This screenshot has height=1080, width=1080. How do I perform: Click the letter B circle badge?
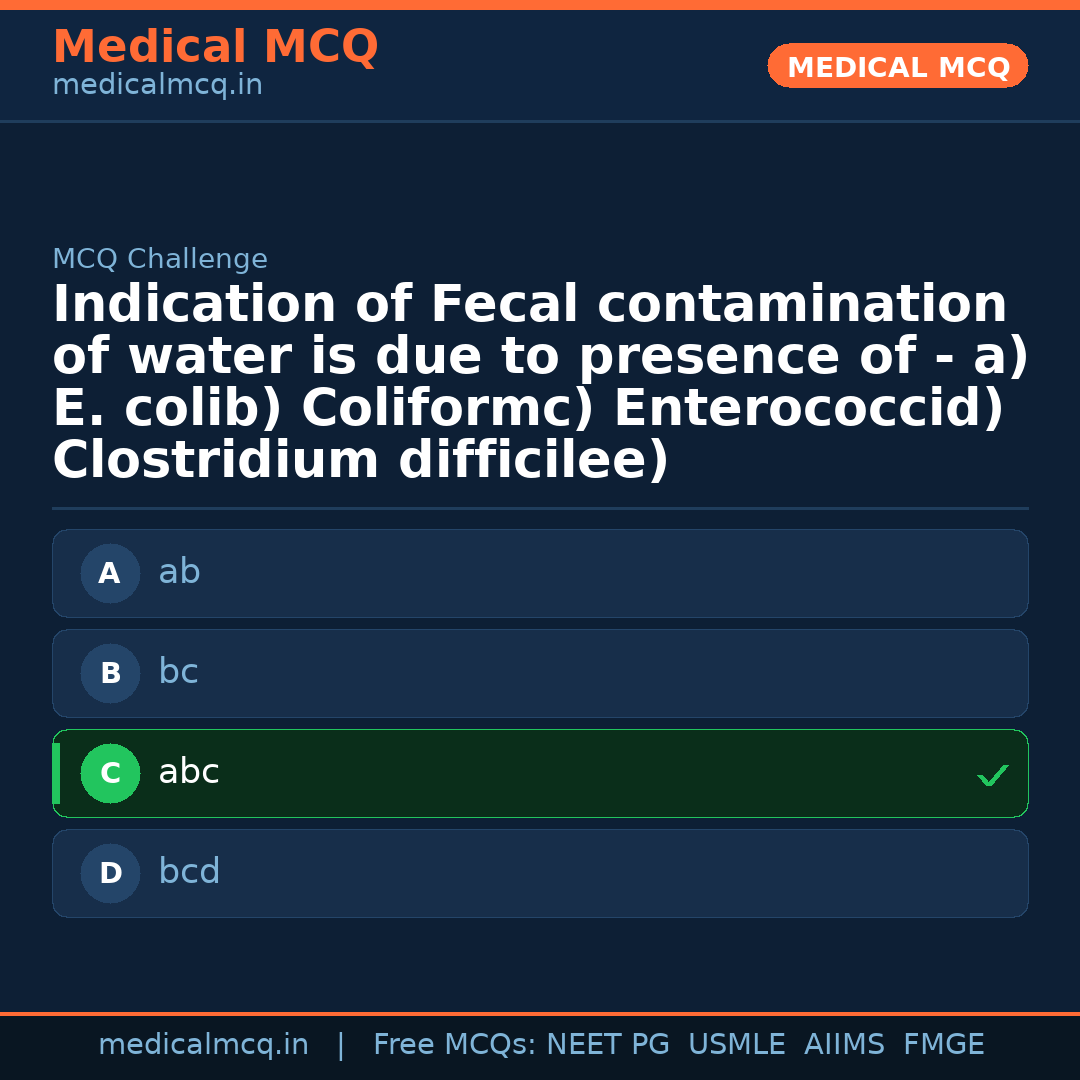coord(110,673)
